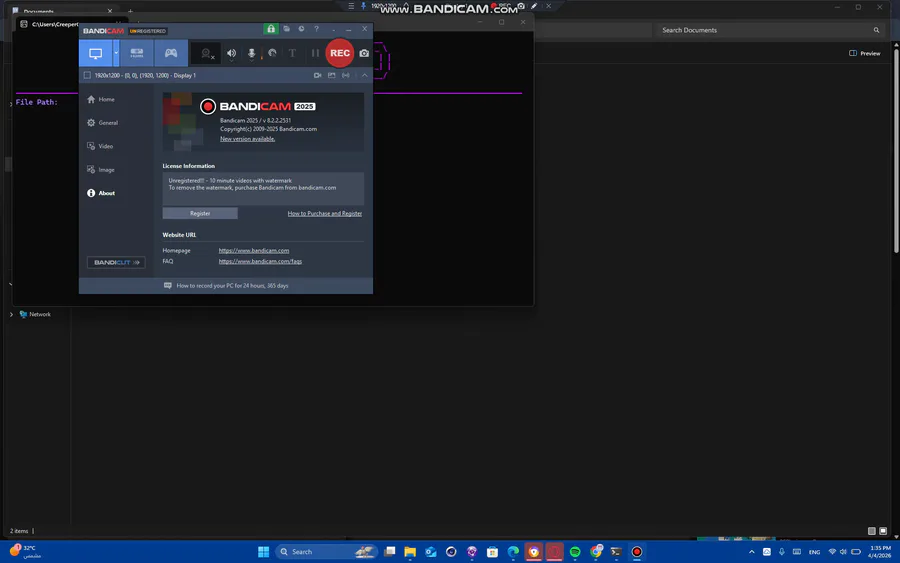Open the ENG language indicator
This screenshot has height=563, width=900.
[814, 552]
